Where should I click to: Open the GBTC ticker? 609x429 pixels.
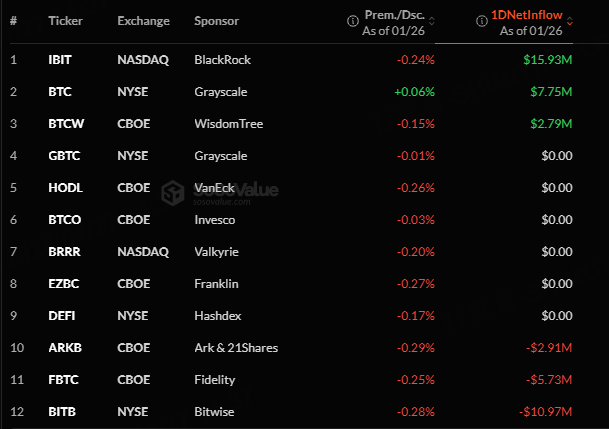pyautogui.click(x=64, y=156)
